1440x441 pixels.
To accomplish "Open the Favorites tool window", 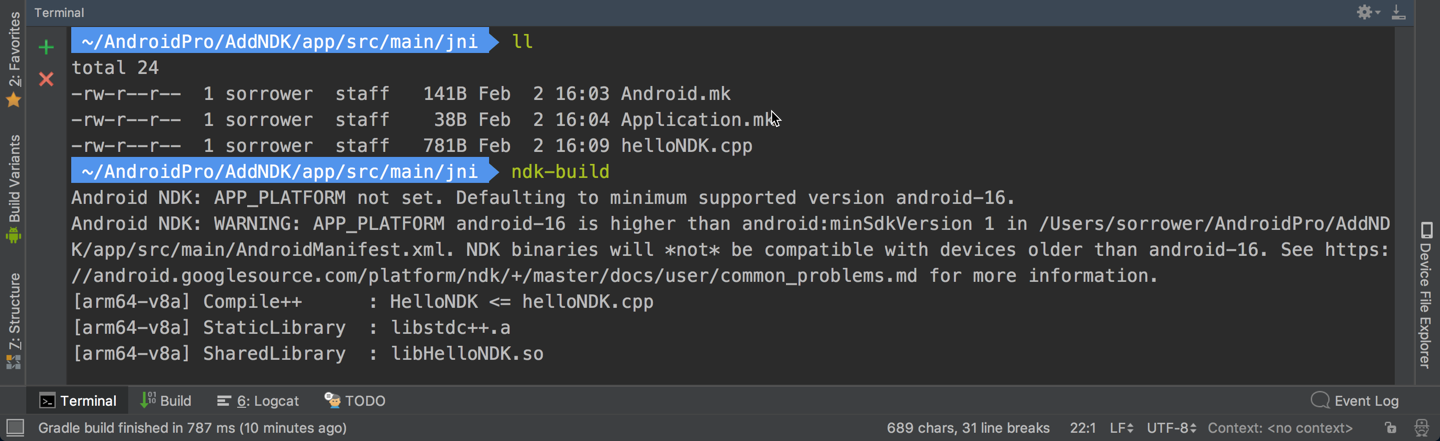I will (x=14, y=62).
